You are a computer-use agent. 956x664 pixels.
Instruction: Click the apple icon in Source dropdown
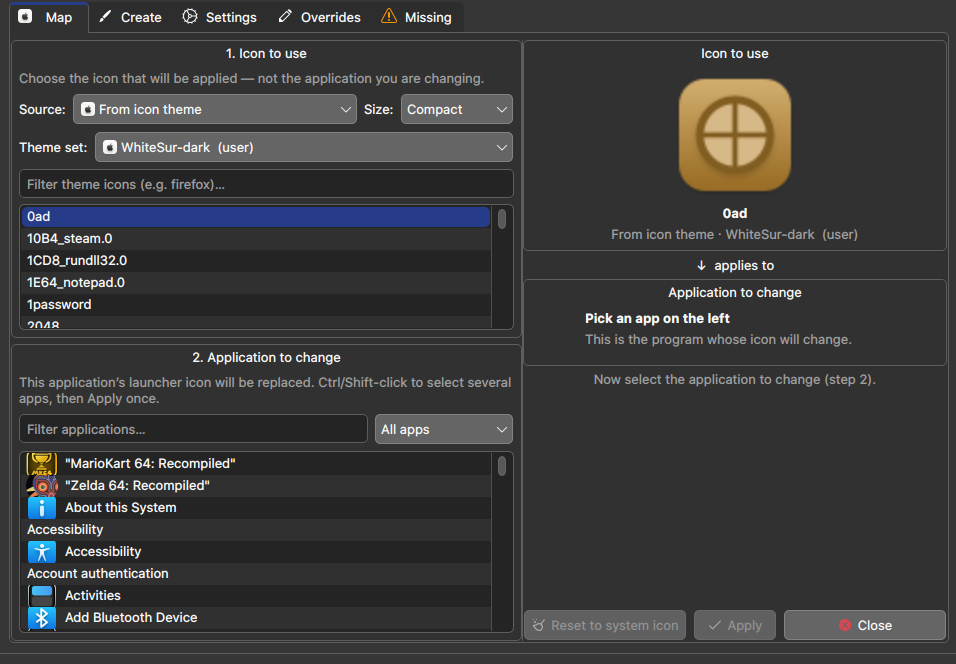click(x=88, y=109)
